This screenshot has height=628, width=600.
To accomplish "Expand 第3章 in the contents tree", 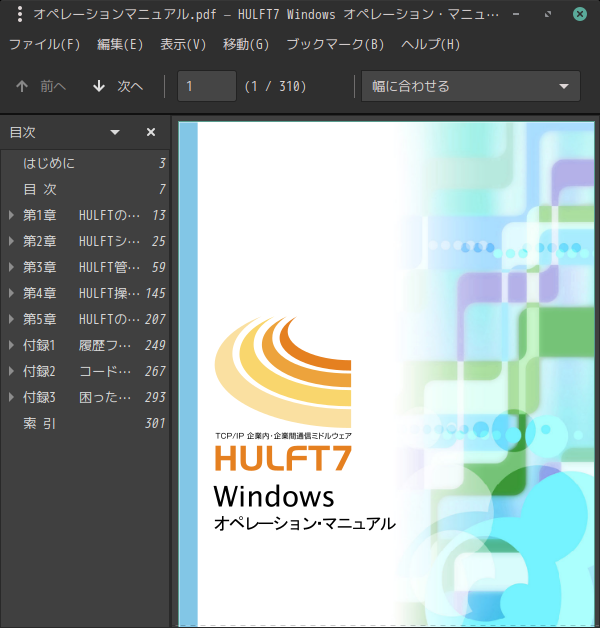I will pos(12,267).
